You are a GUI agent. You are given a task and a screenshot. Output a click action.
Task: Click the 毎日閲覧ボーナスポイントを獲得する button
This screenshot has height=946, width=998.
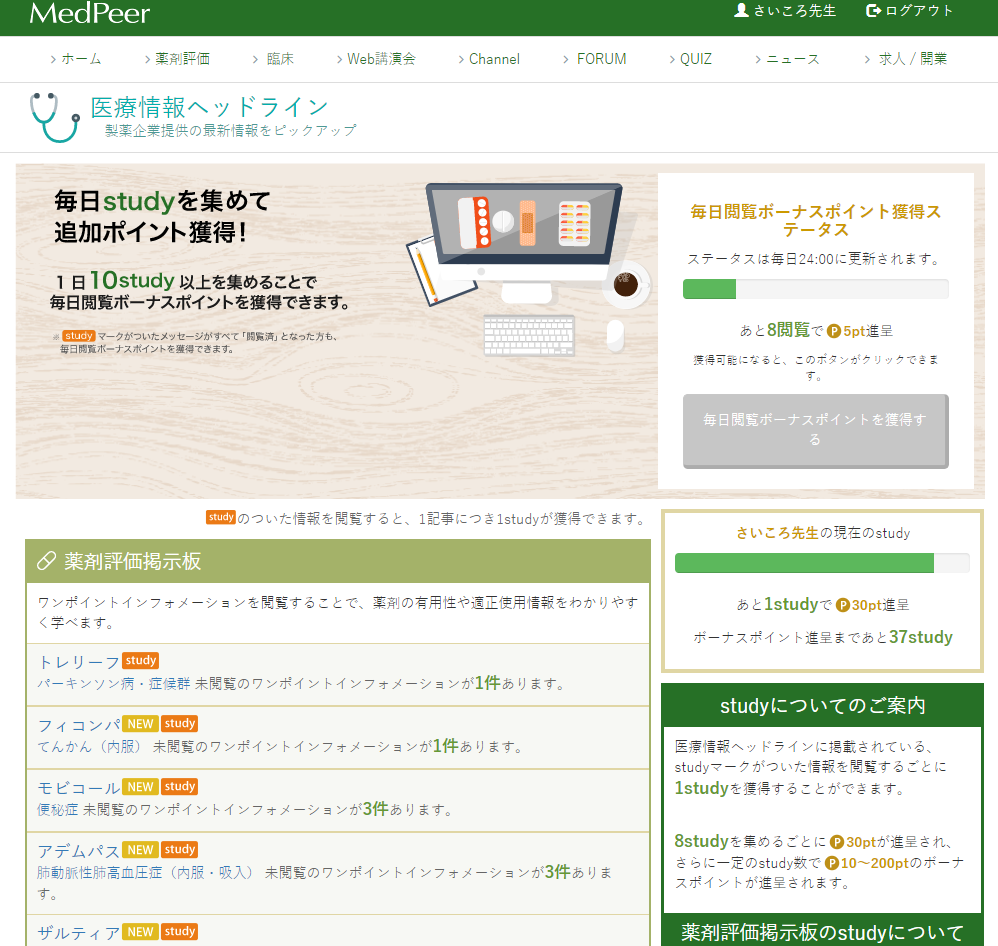click(815, 430)
